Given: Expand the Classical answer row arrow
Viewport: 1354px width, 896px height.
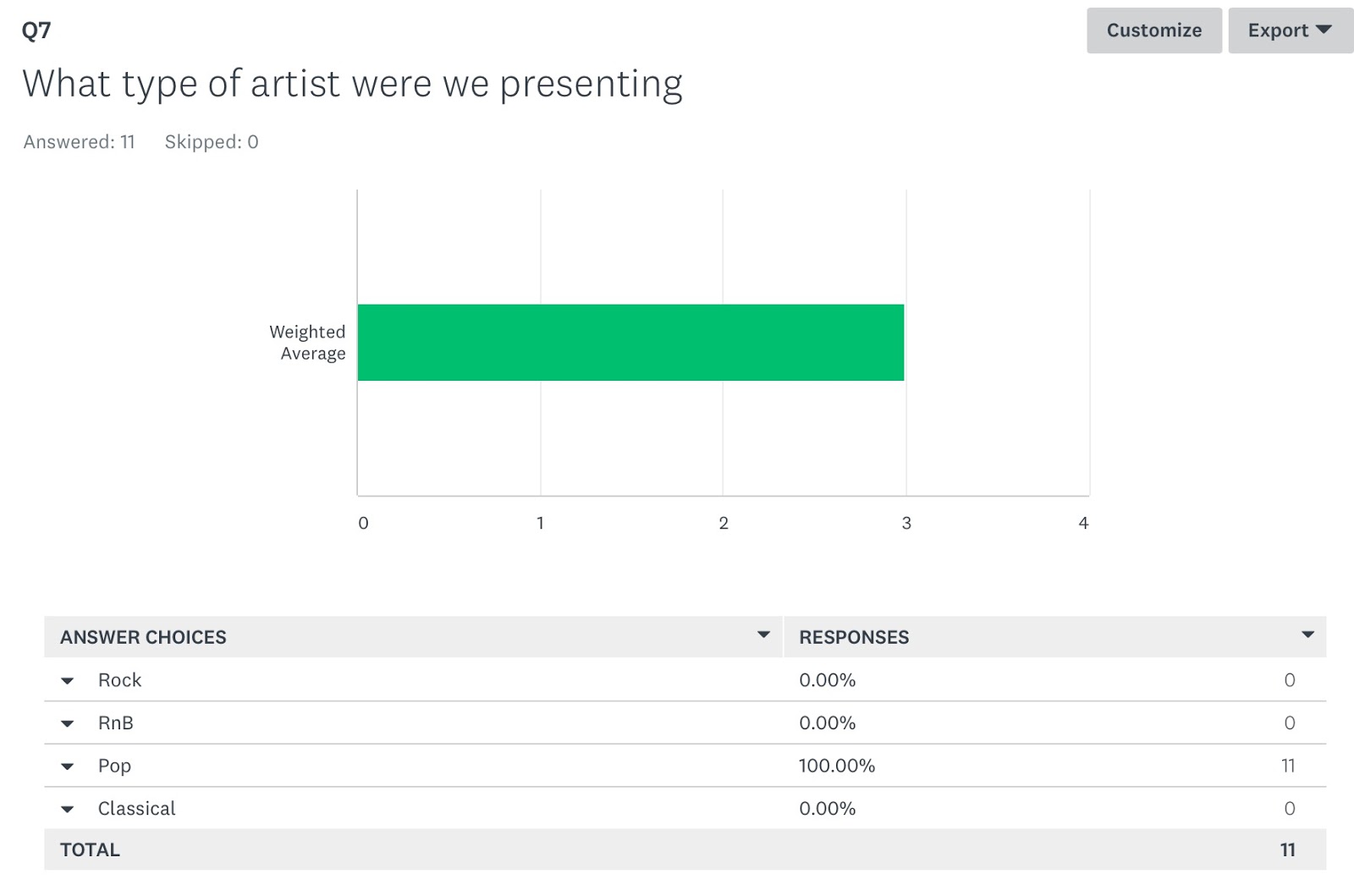Looking at the screenshot, I should [x=68, y=809].
